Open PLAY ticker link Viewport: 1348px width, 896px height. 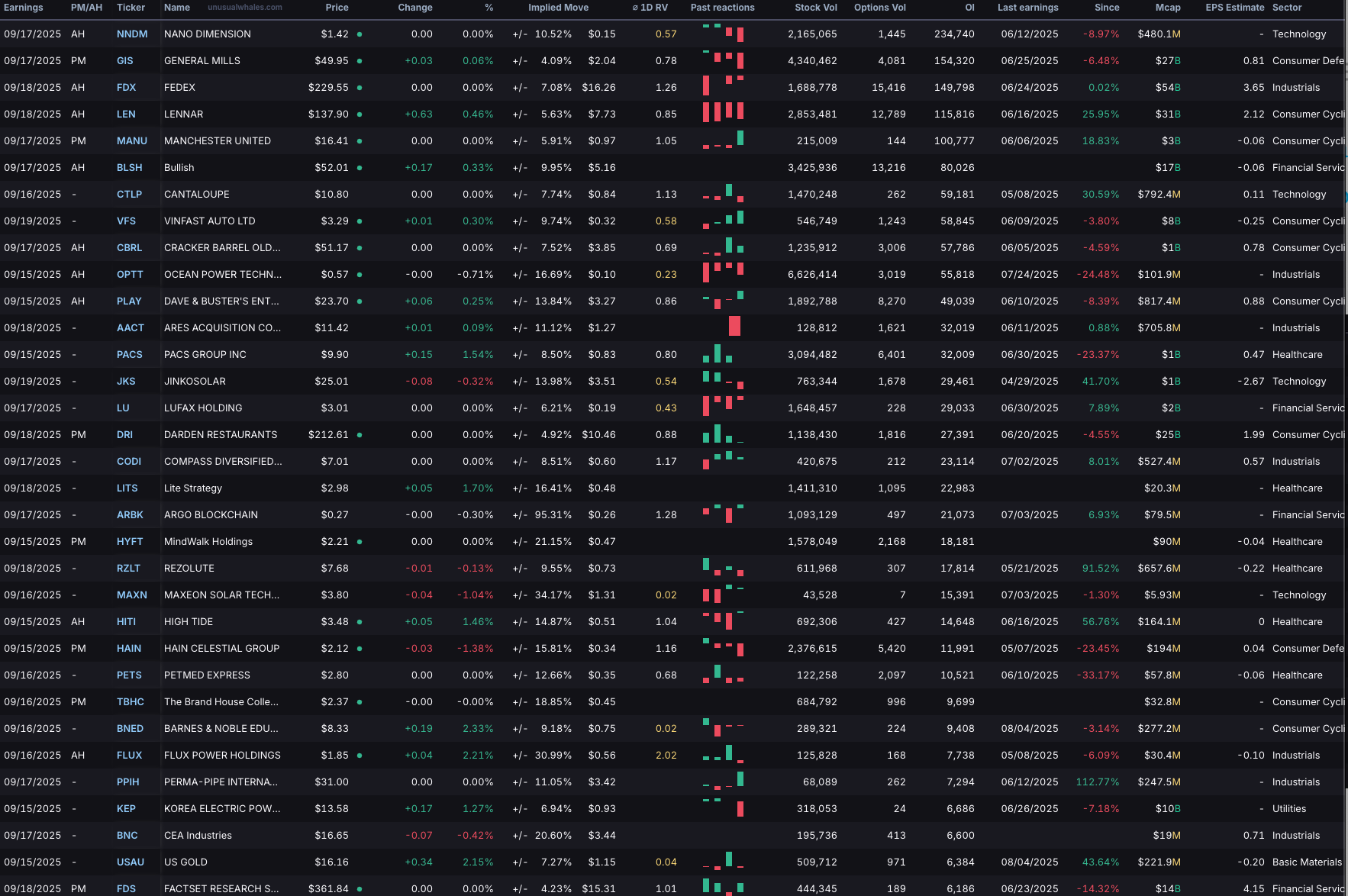(x=130, y=301)
